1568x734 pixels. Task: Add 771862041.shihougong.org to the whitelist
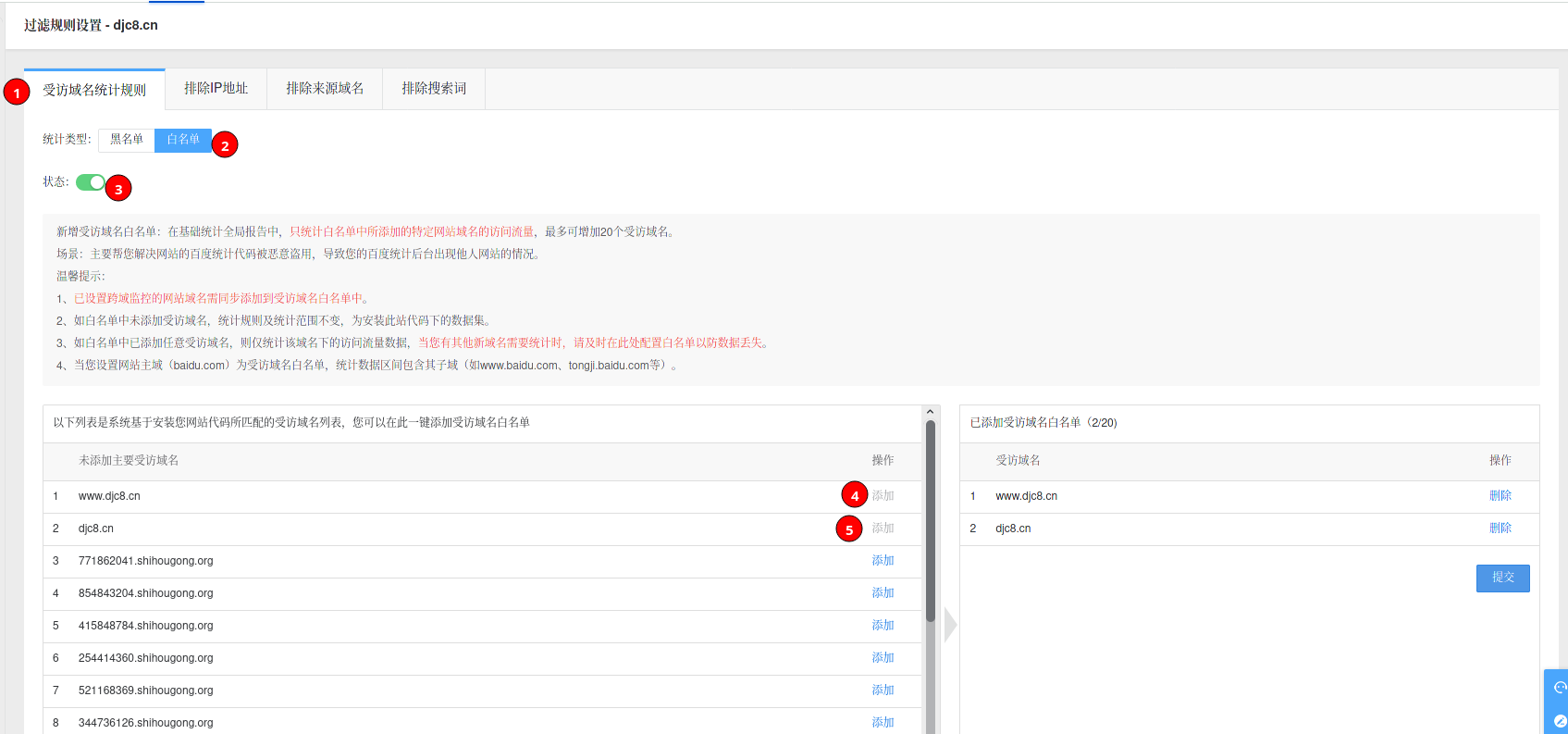point(883,561)
